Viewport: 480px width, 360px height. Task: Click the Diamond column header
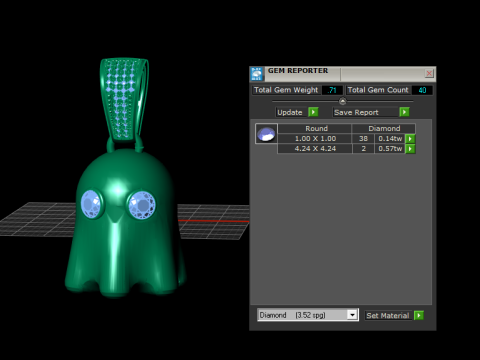click(384, 128)
